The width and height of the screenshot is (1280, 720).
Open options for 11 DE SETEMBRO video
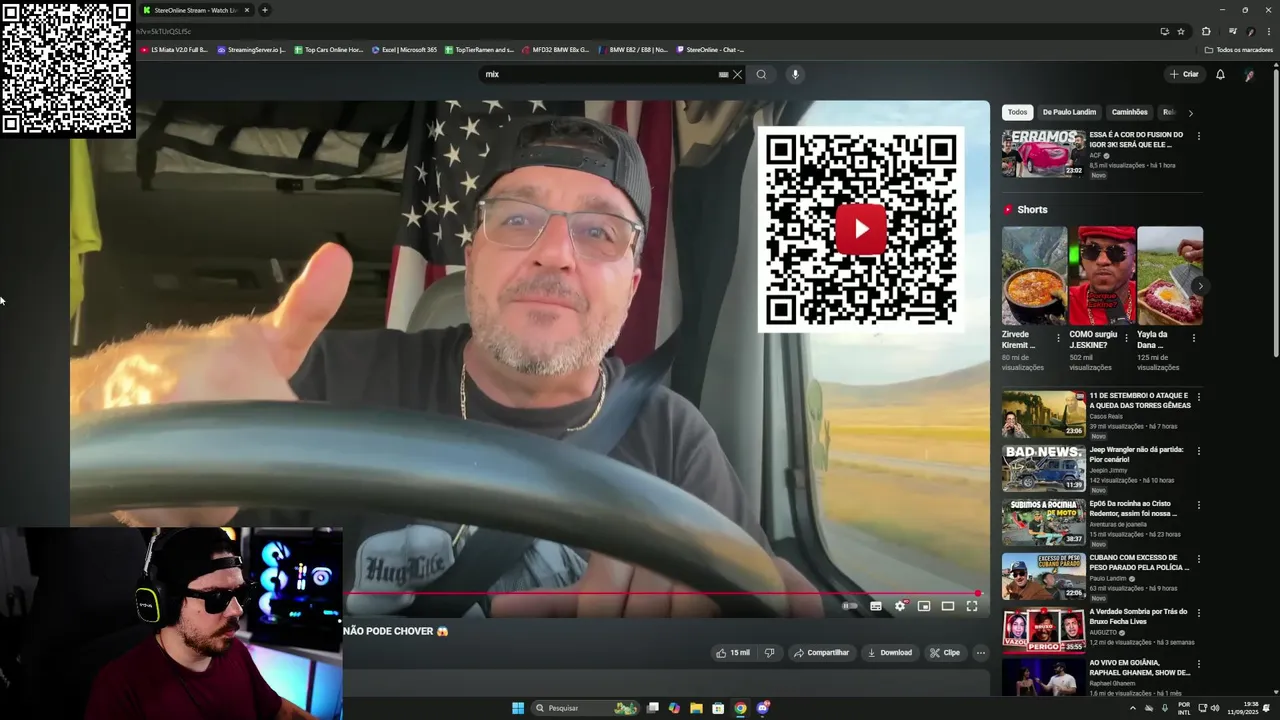1199,397
